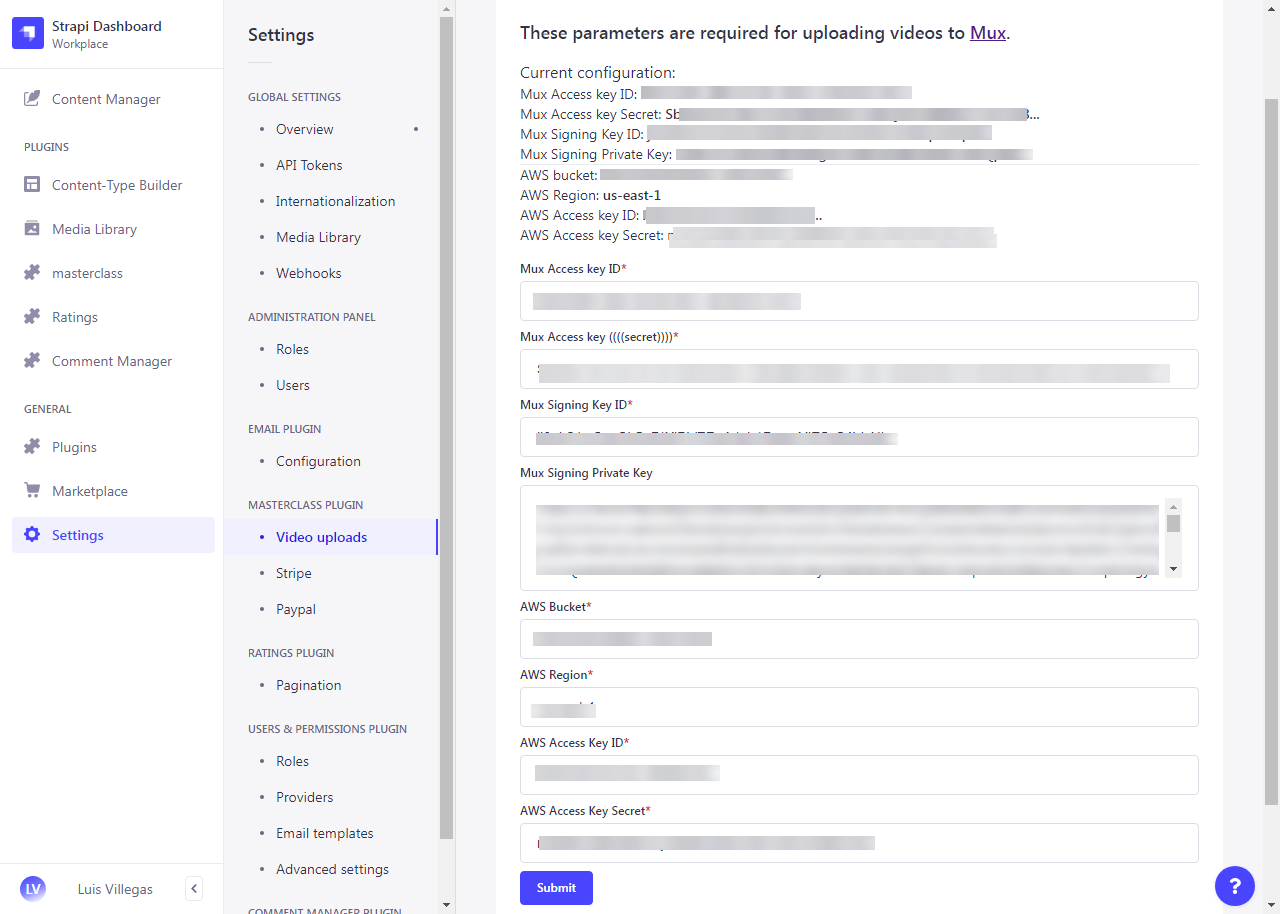Click the Content-Type Builder layout icon

(32, 185)
